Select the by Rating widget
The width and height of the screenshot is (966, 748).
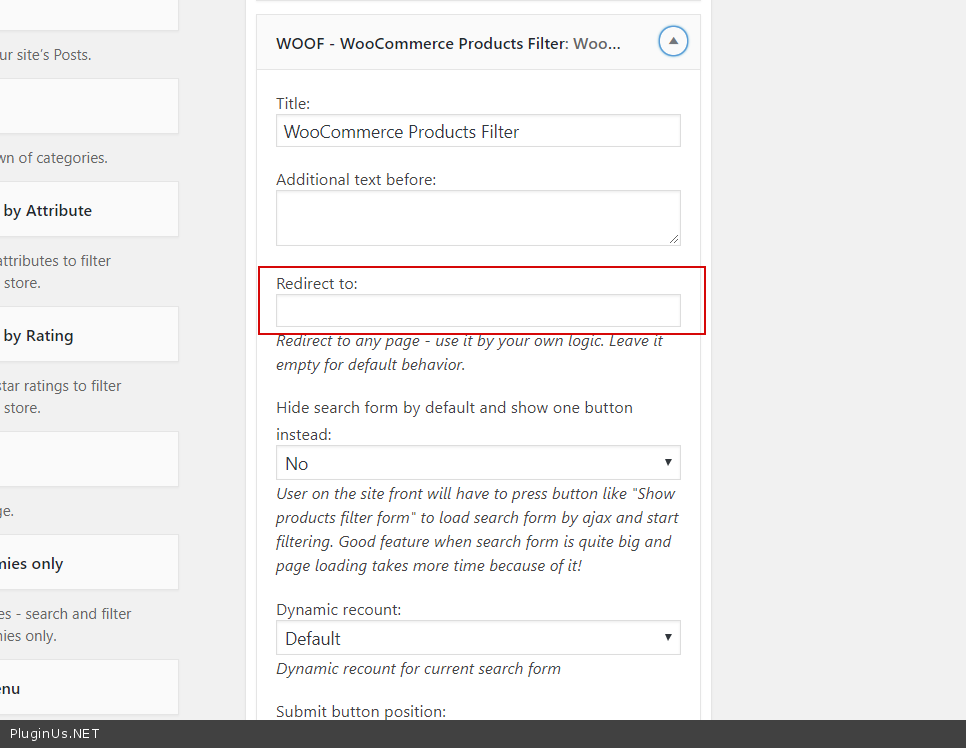coord(89,335)
